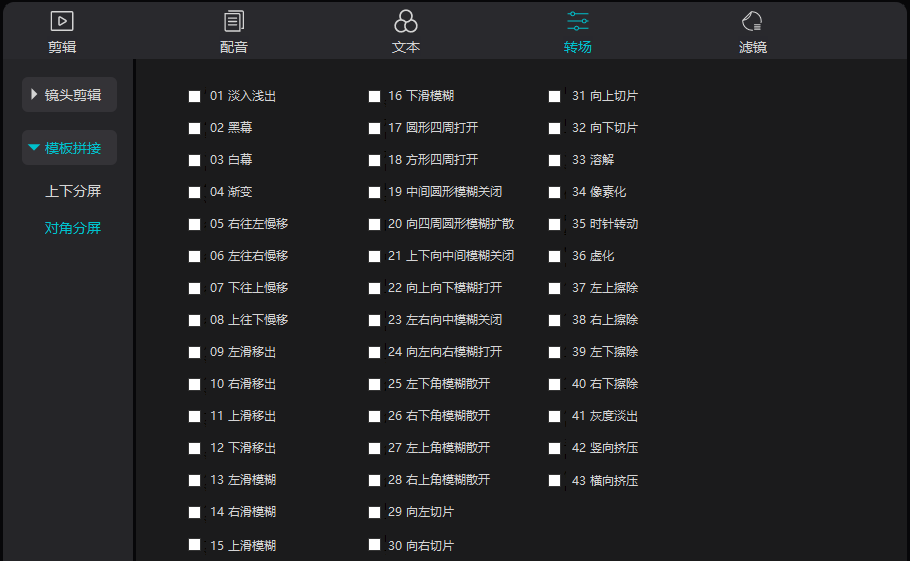Tick the 25 左下角模糊散开 checkbox
The image size is (910, 561).
coord(374,384)
